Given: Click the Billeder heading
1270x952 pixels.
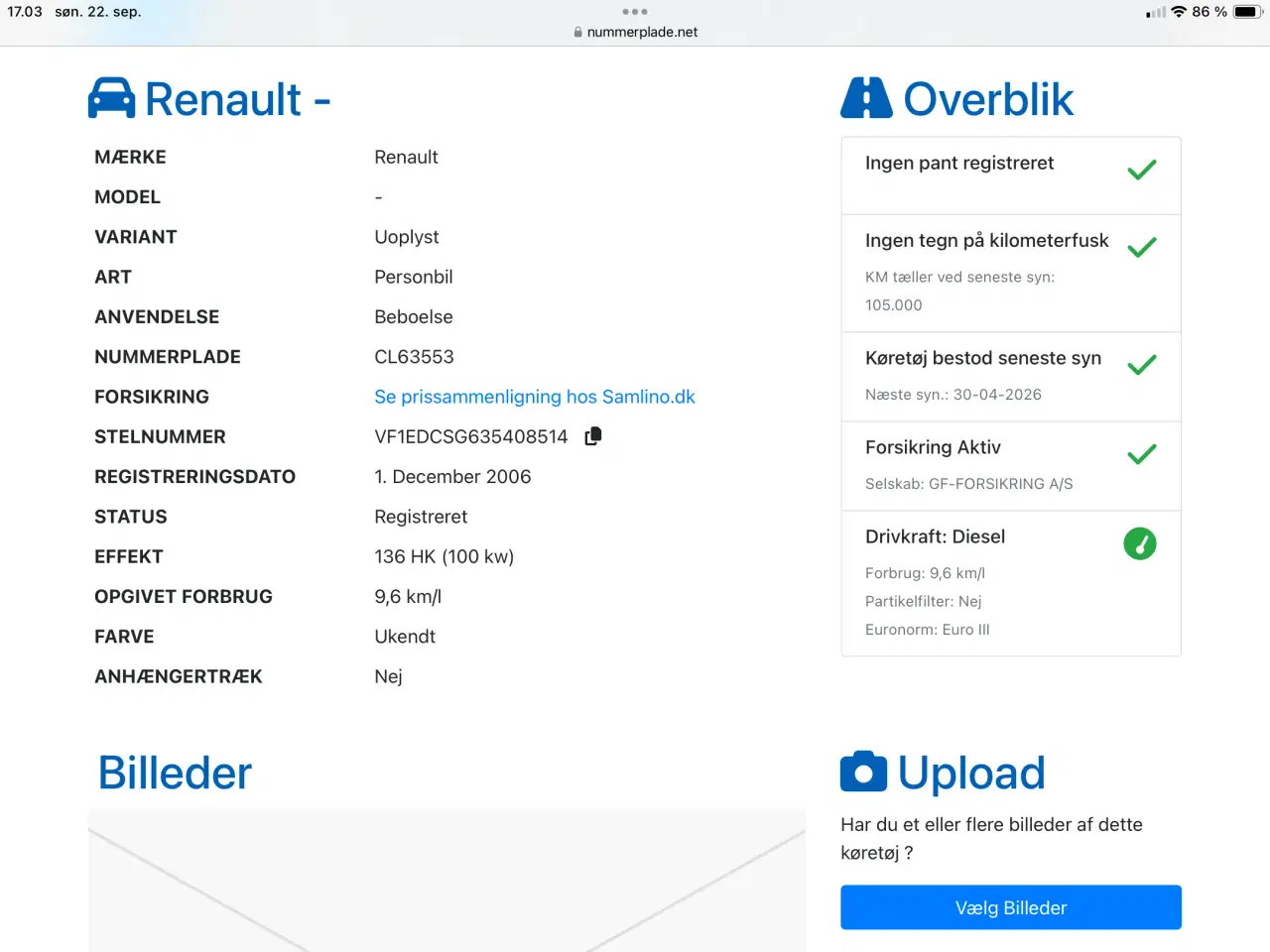Looking at the screenshot, I should (175, 773).
